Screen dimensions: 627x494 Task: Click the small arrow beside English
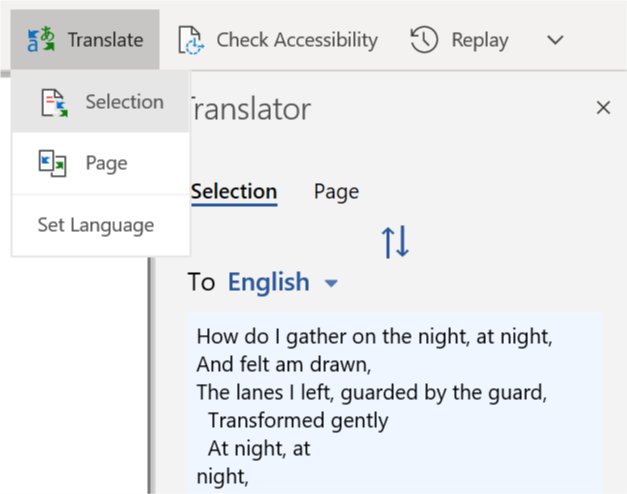point(331,284)
